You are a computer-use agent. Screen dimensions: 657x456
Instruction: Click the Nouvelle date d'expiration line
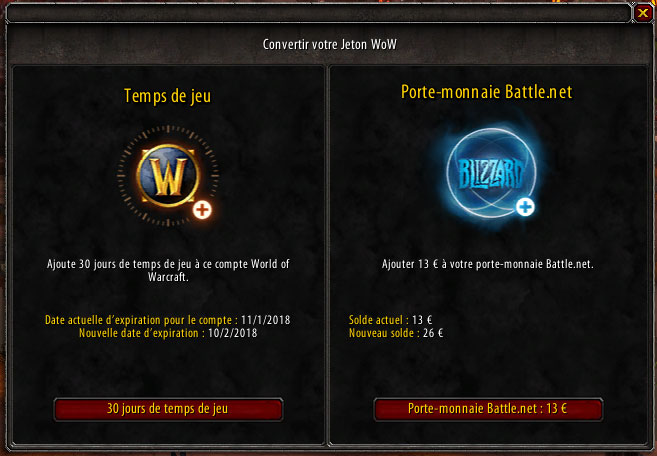[x=168, y=333]
